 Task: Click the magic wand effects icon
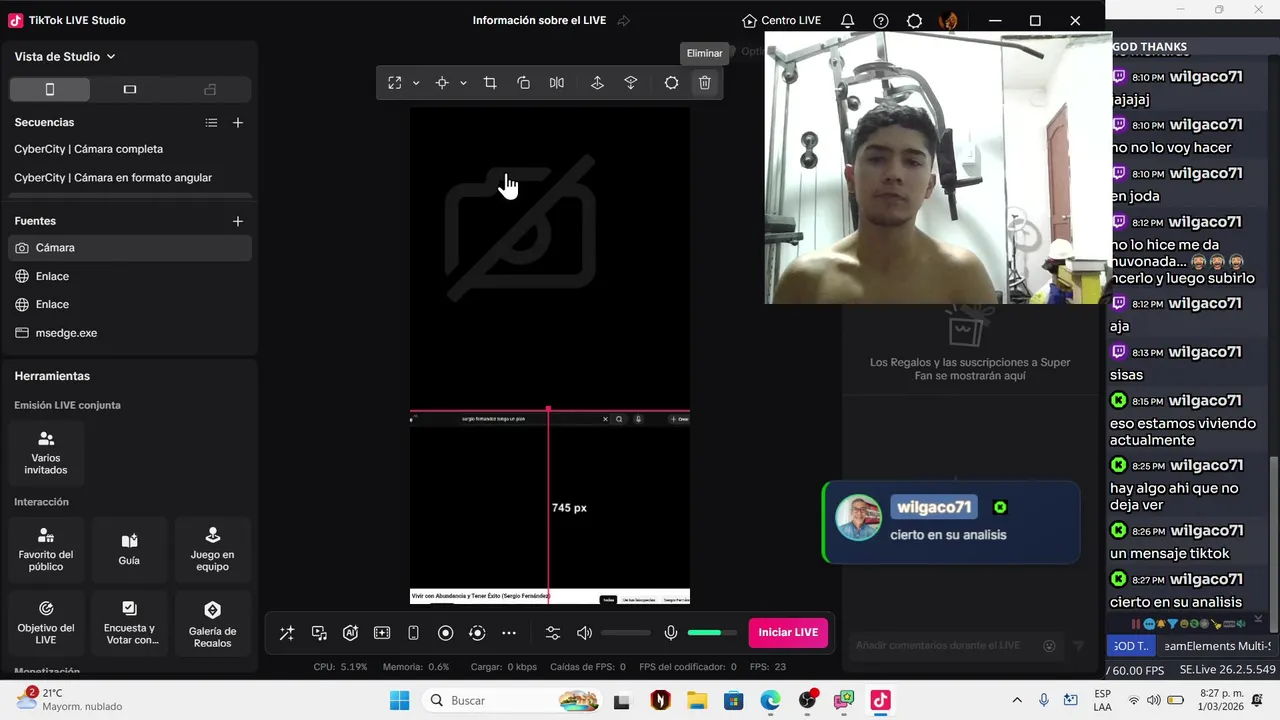[287, 633]
